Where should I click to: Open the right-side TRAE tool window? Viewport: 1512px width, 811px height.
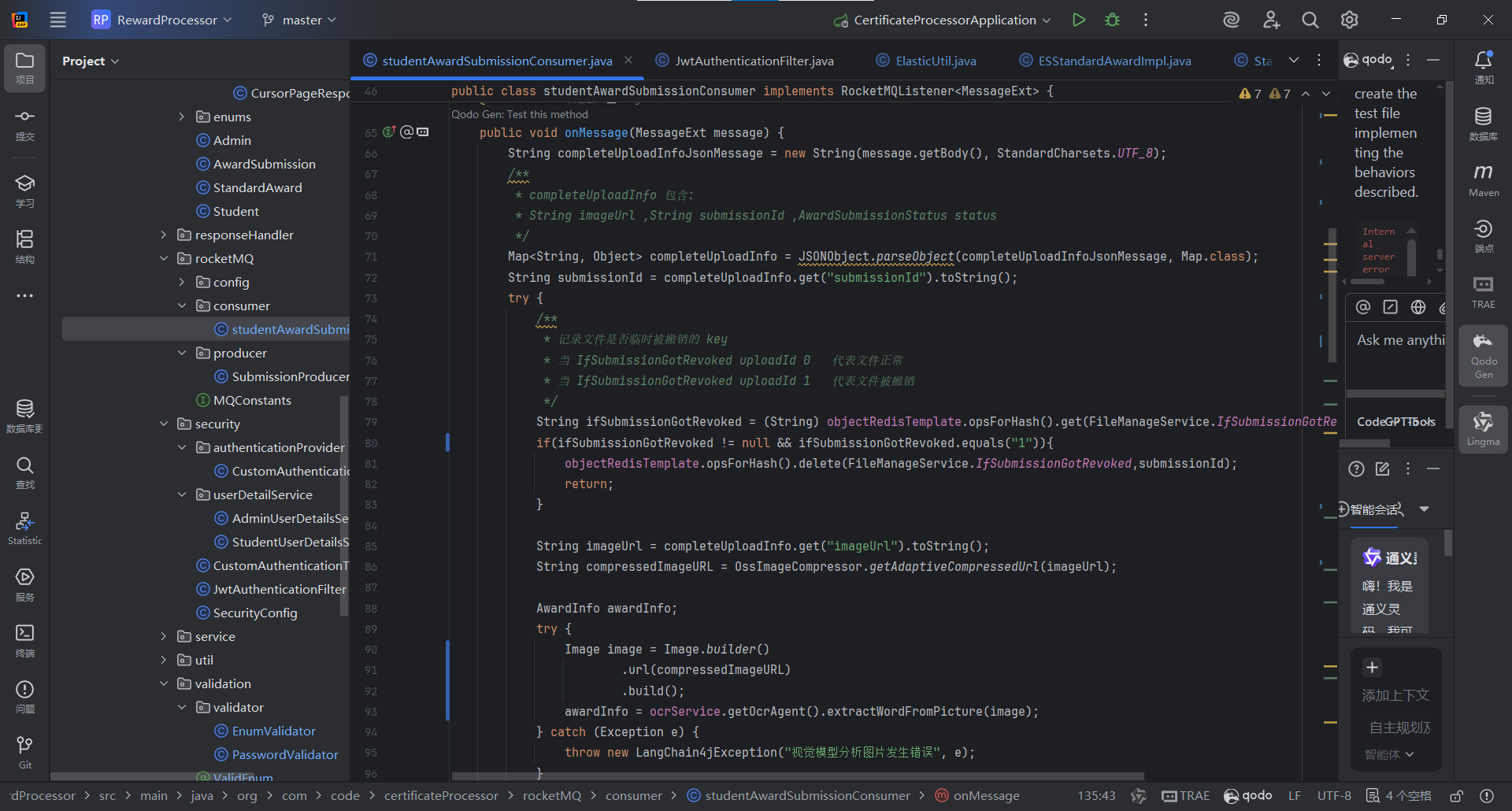tap(1484, 292)
